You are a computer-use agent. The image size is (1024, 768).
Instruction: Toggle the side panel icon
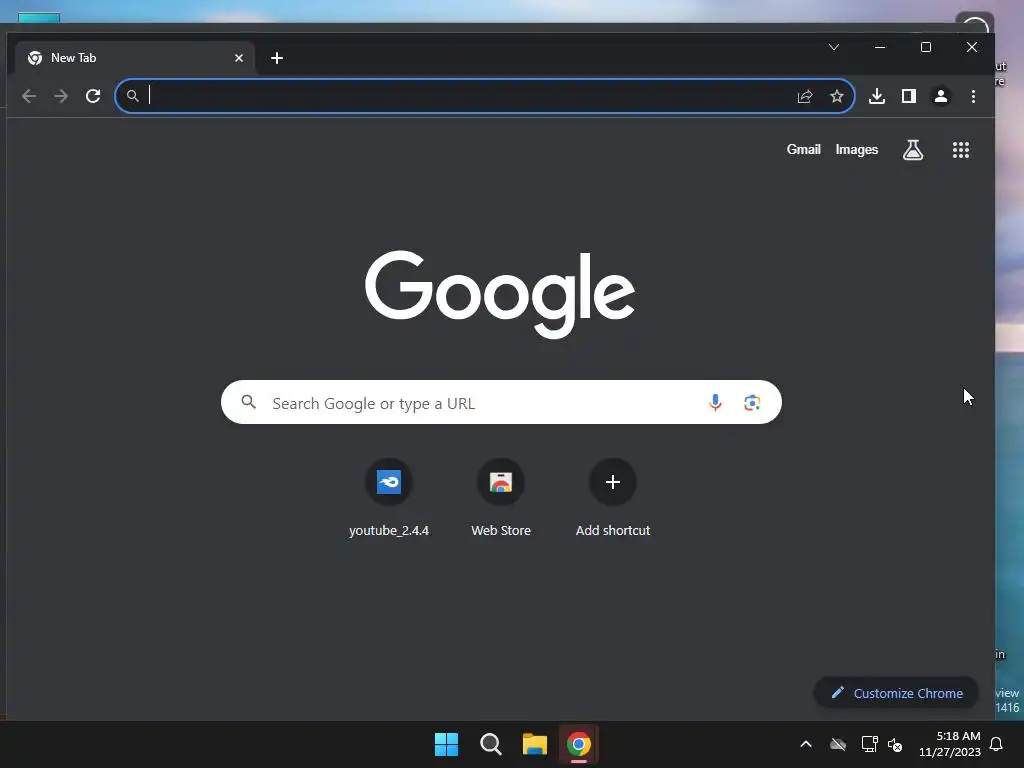(908, 96)
